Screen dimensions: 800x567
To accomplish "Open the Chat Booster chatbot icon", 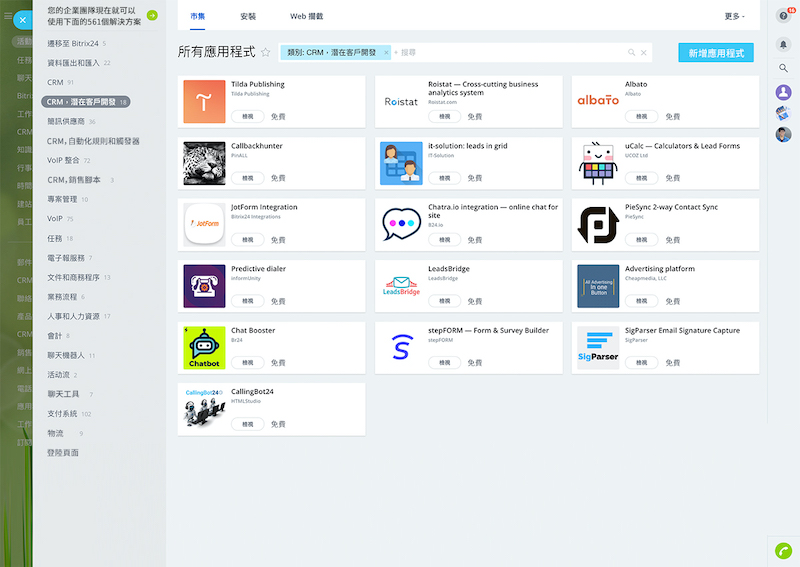I will (204, 348).
